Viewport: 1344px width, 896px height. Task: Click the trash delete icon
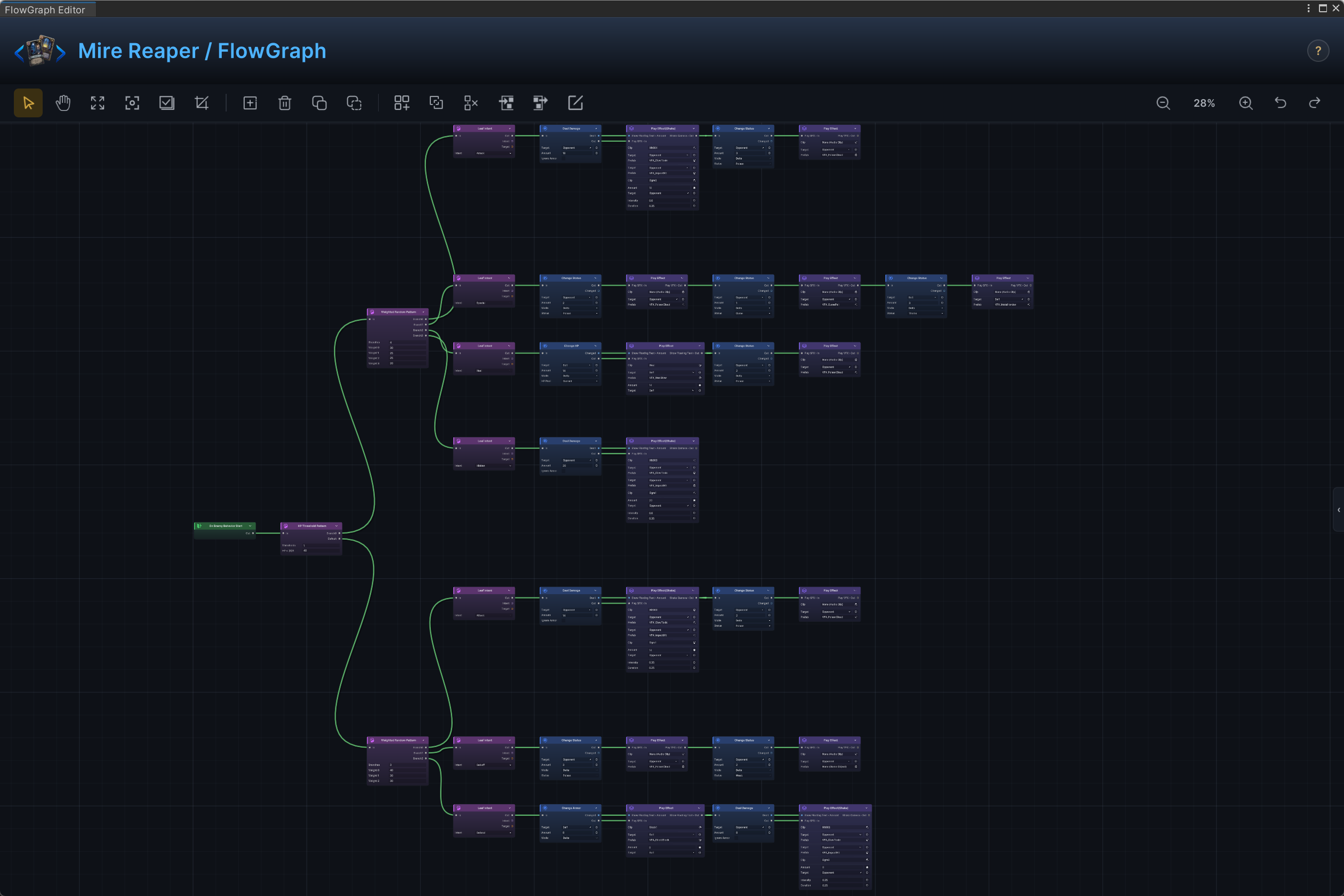(285, 103)
